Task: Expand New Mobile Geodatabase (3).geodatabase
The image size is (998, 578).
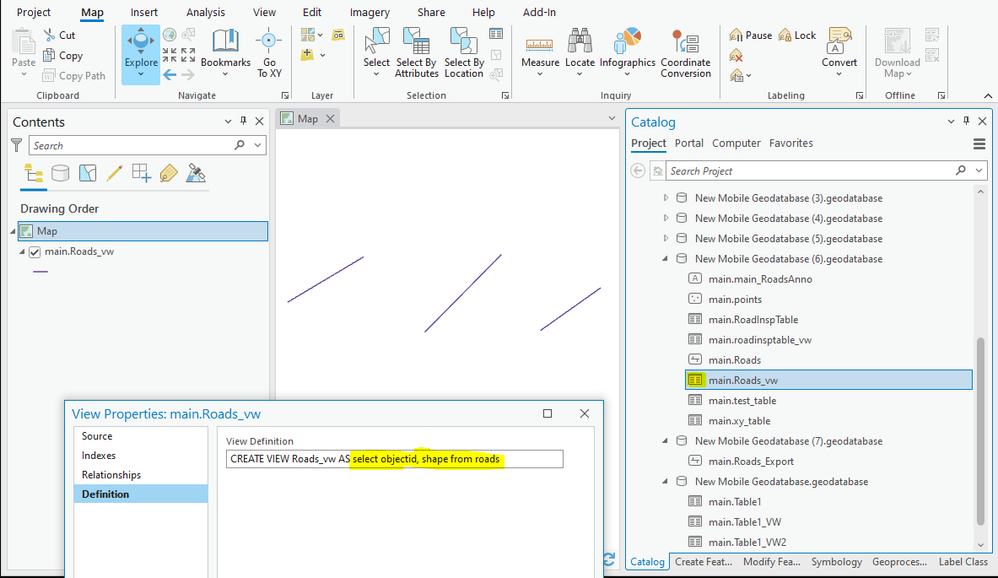Action: 666,198
